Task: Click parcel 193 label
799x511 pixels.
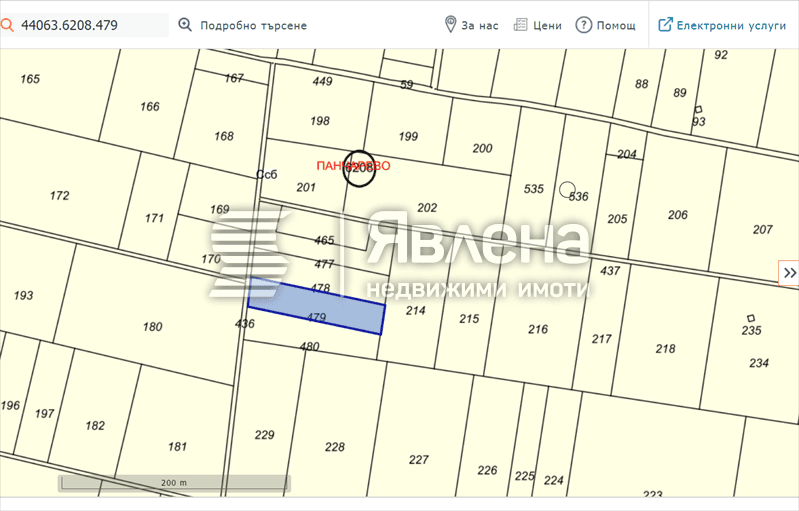Action: click(23, 295)
